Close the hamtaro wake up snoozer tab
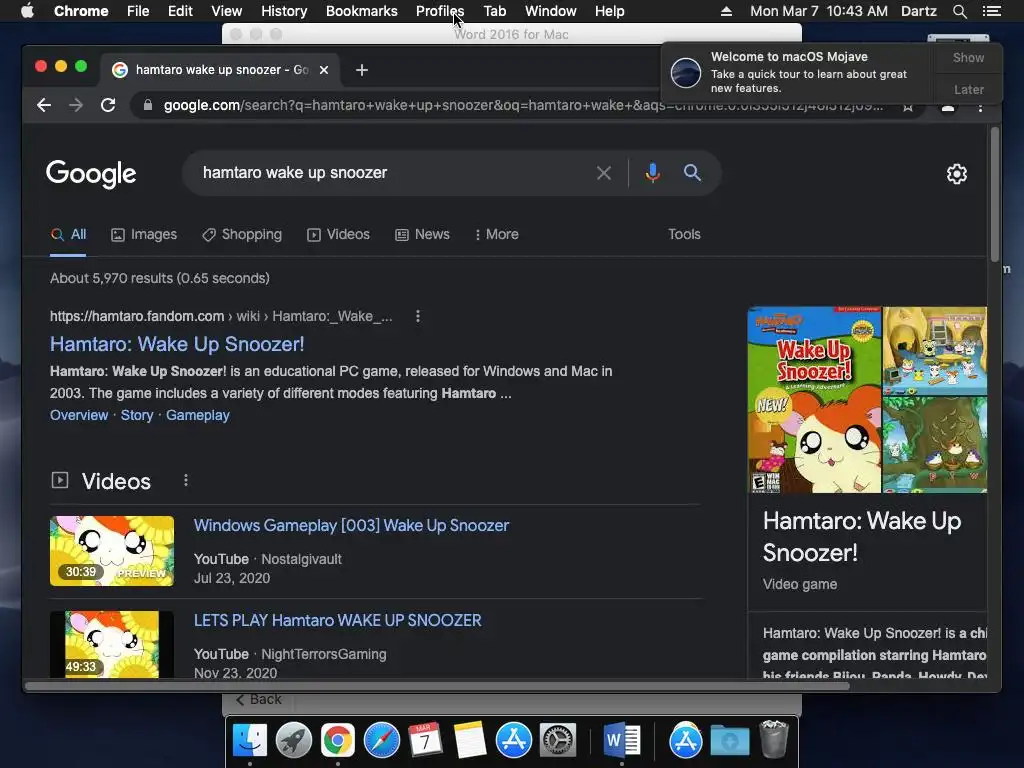 coord(324,70)
